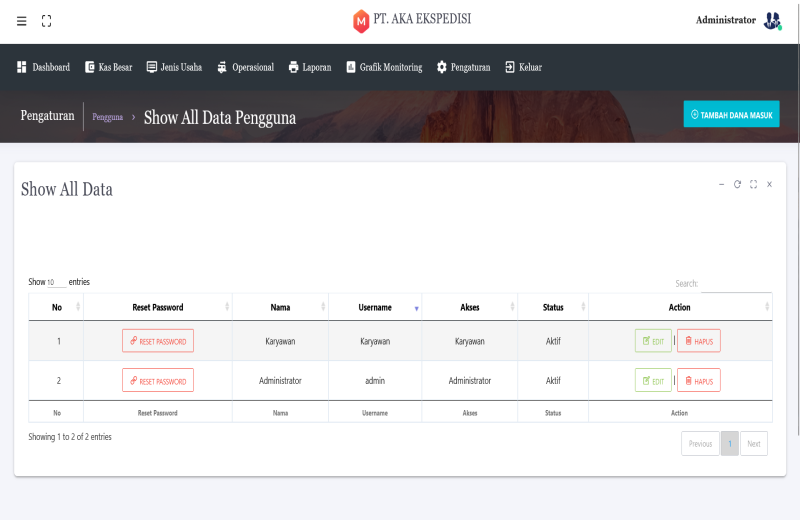The width and height of the screenshot is (800, 520).
Task: Click Tambah Dana Masuk button
Action: 731,115
